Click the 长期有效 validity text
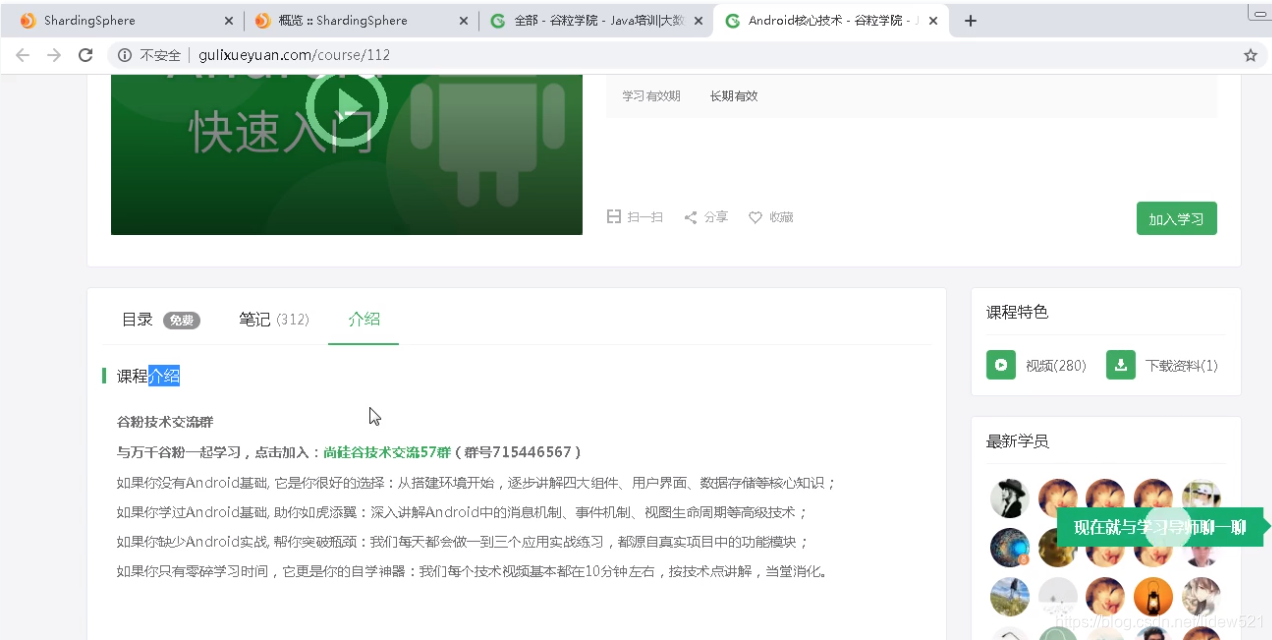1272x640 pixels. click(x=734, y=96)
